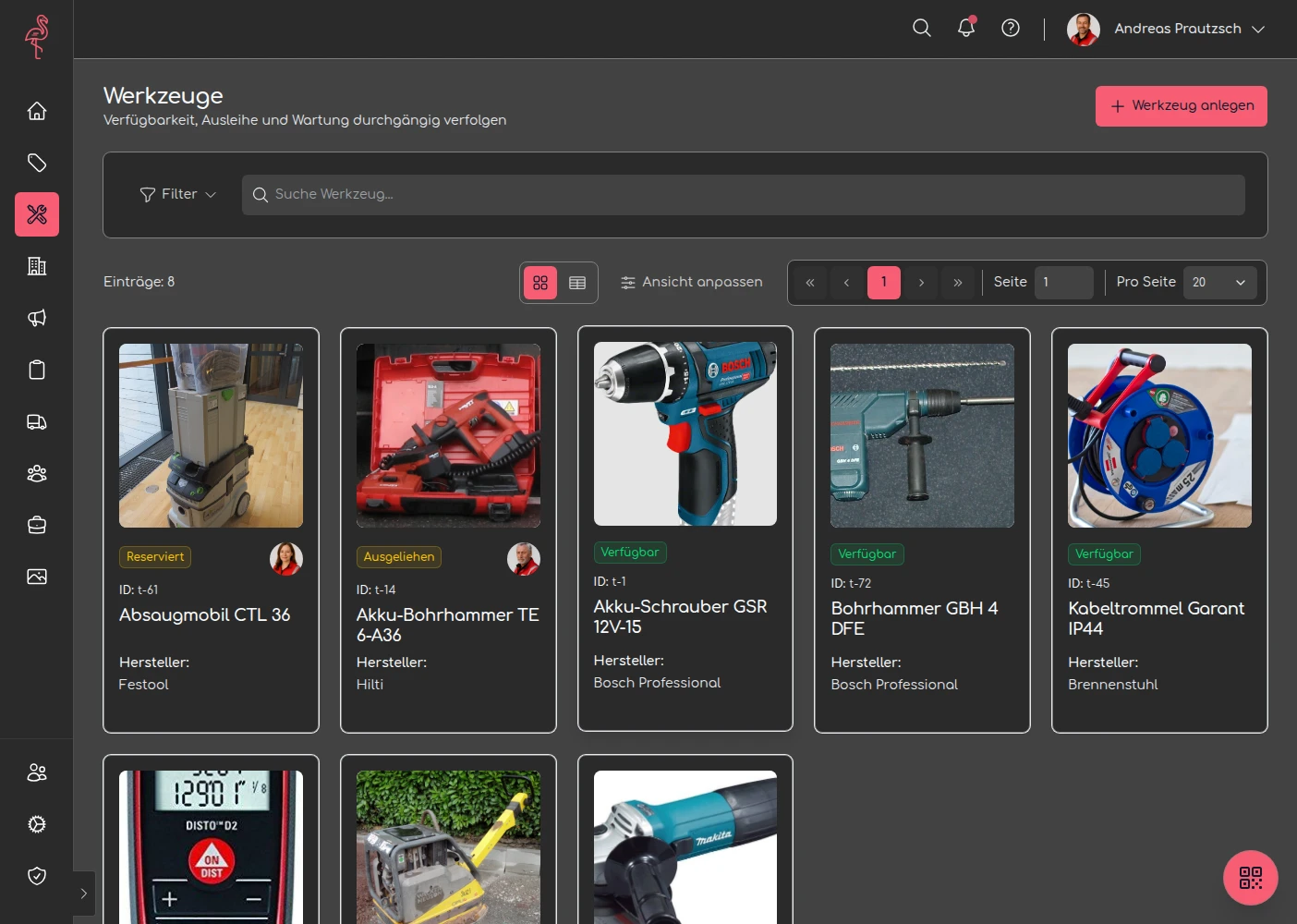The image size is (1297, 924).
Task: Open the DISTO D2 laser meter photo
Action: pyautogui.click(x=211, y=847)
